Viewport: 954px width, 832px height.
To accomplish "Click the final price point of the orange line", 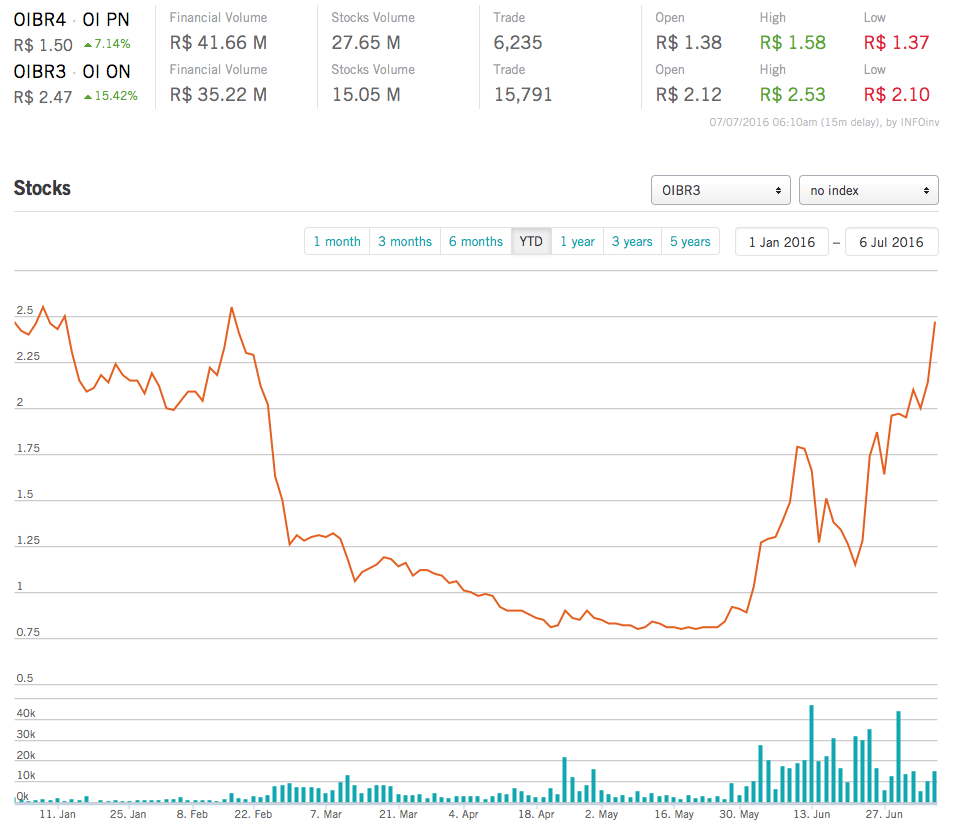I will click(x=934, y=322).
